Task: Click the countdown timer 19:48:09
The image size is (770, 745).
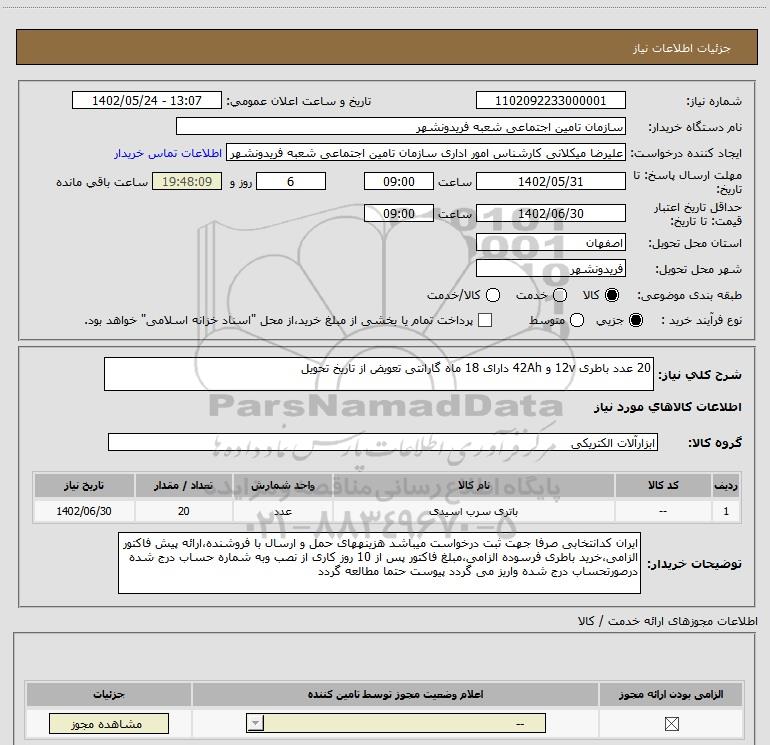Action: pyautogui.click(x=187, y=181)
